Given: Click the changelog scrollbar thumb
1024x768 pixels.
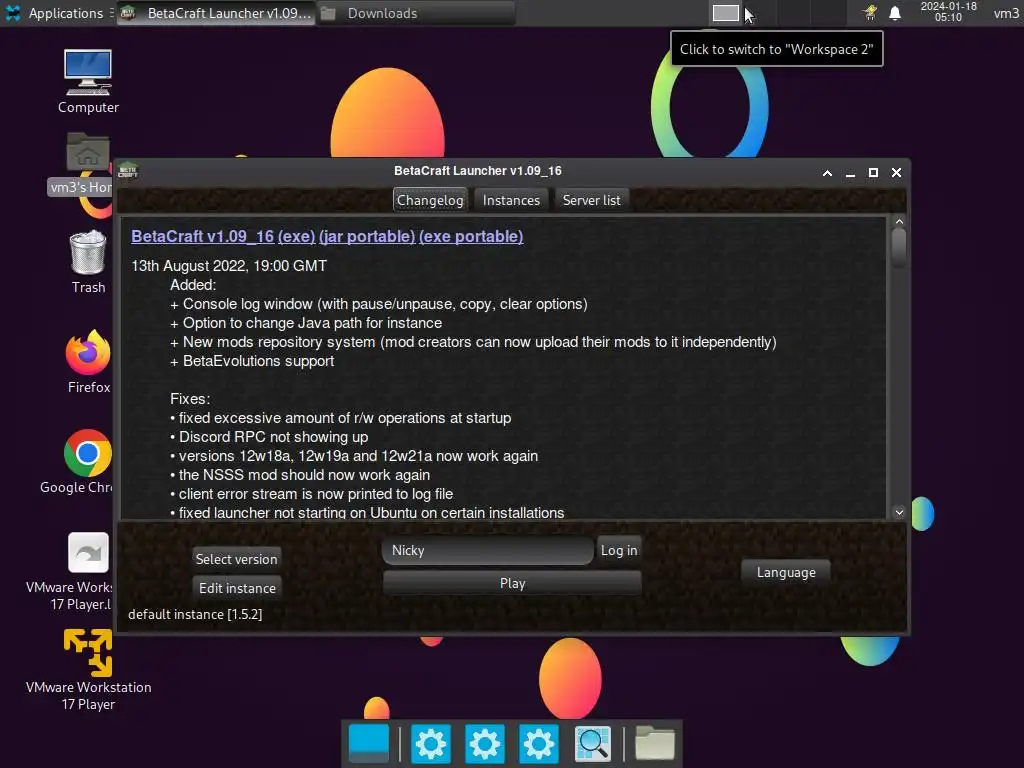Looking at the screenshot, I should coord(899,246).
